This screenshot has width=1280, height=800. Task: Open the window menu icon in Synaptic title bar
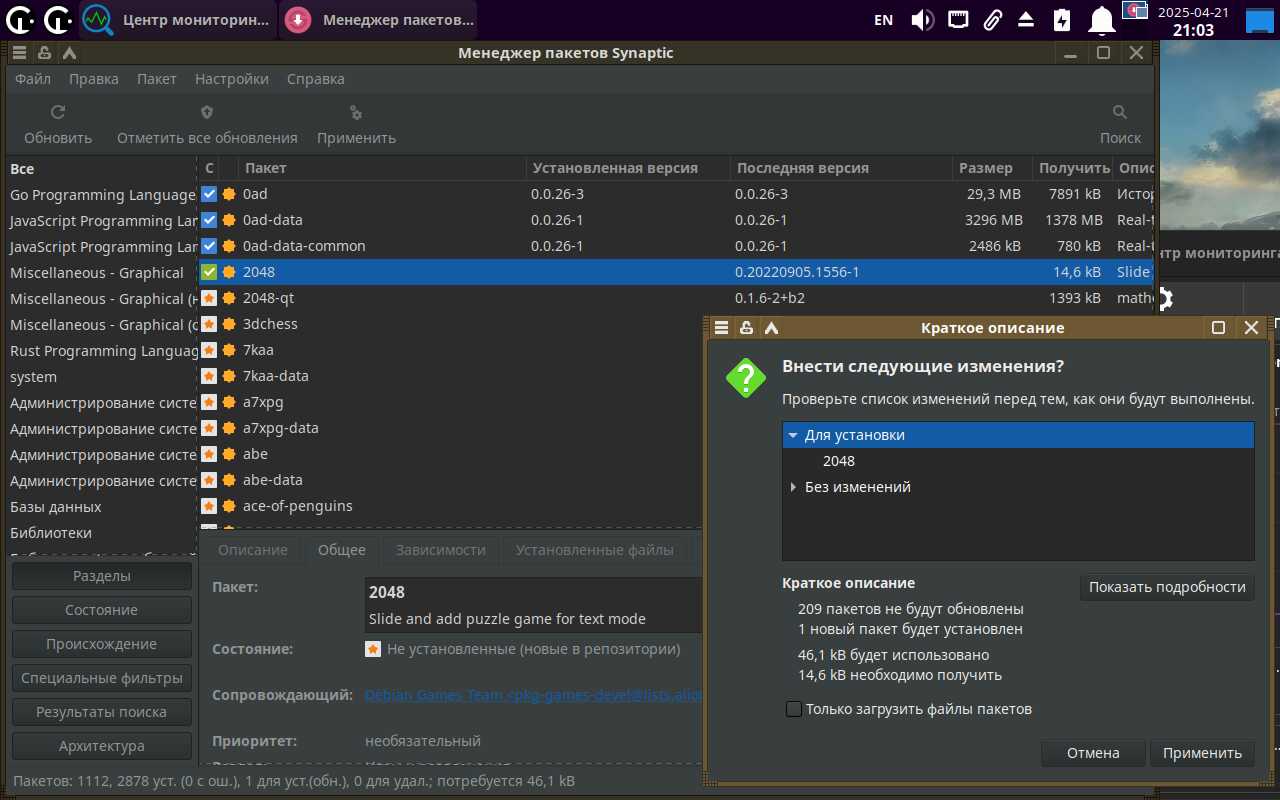point(20,53)
